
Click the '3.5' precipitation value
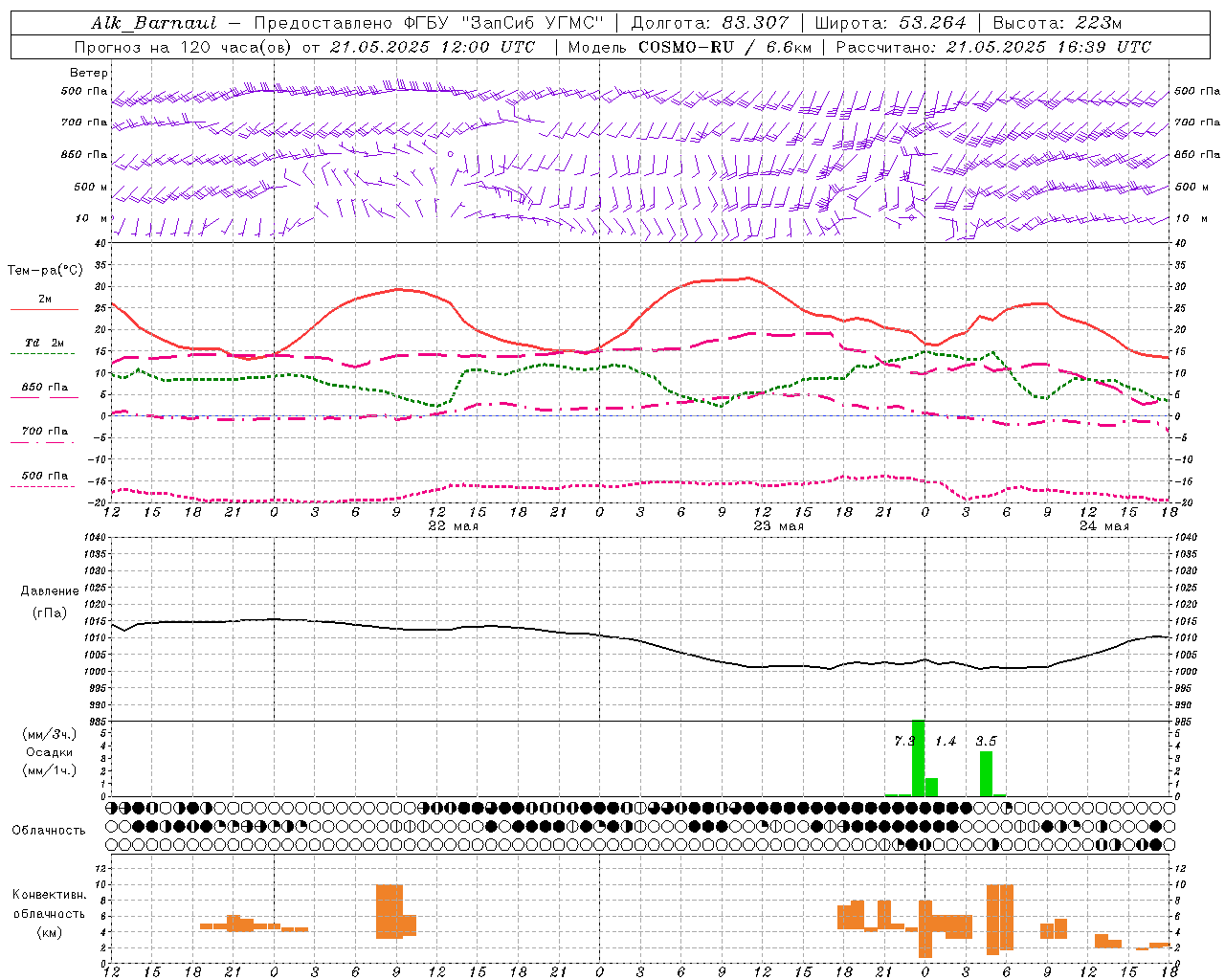986,742
